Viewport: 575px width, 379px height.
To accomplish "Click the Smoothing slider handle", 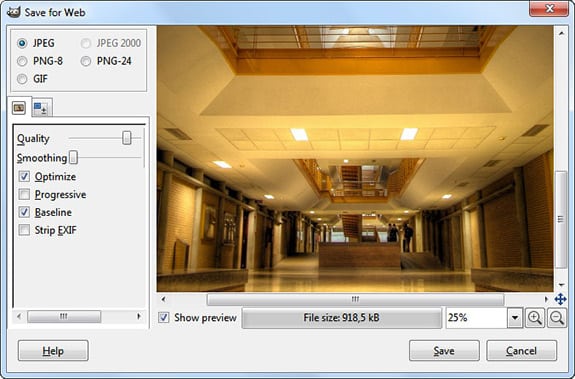I will [73, 157].
